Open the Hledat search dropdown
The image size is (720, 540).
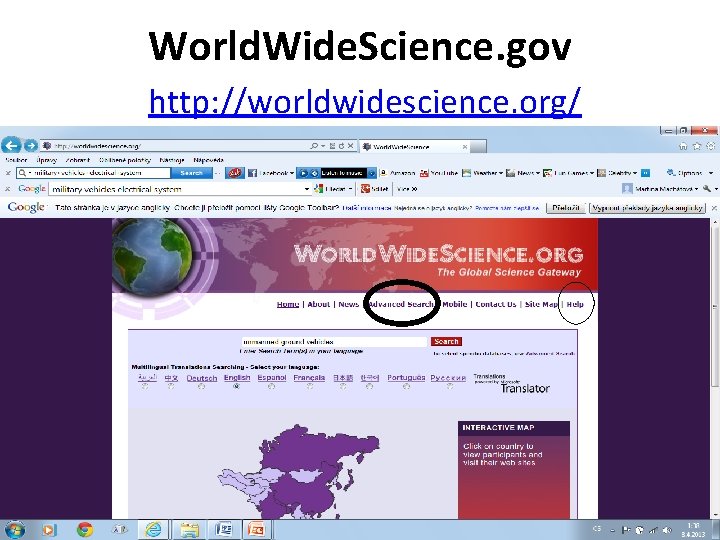click(x=350, y=189)
